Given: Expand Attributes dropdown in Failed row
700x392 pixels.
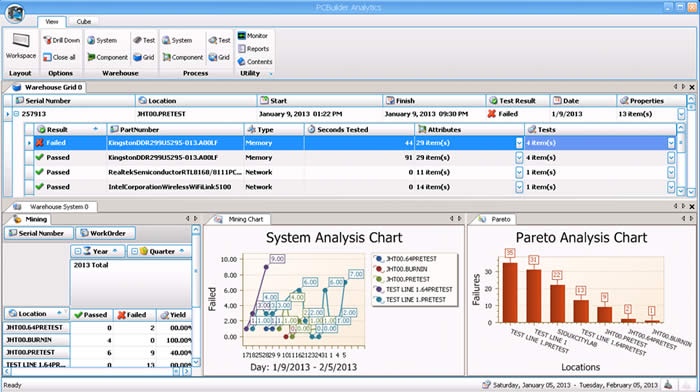Looking at the screenshot, I should (519, 143).
